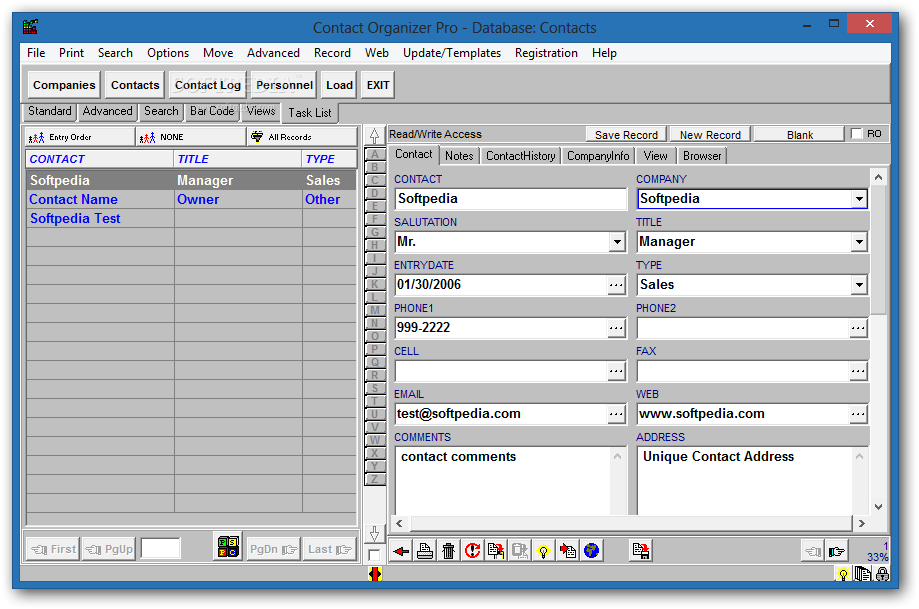Click the status bar light bulb icon
919x609 pixels.
[843, 574]
